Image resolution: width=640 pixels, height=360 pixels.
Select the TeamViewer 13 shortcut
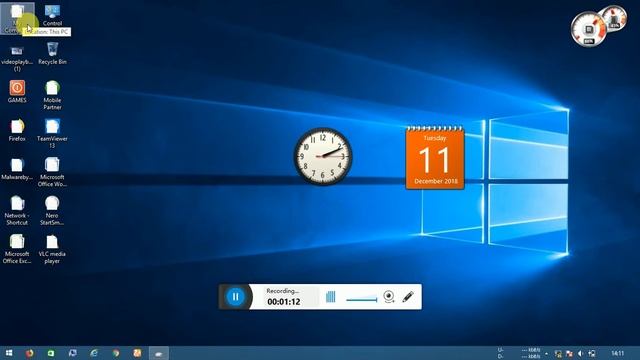pos(52,133)
